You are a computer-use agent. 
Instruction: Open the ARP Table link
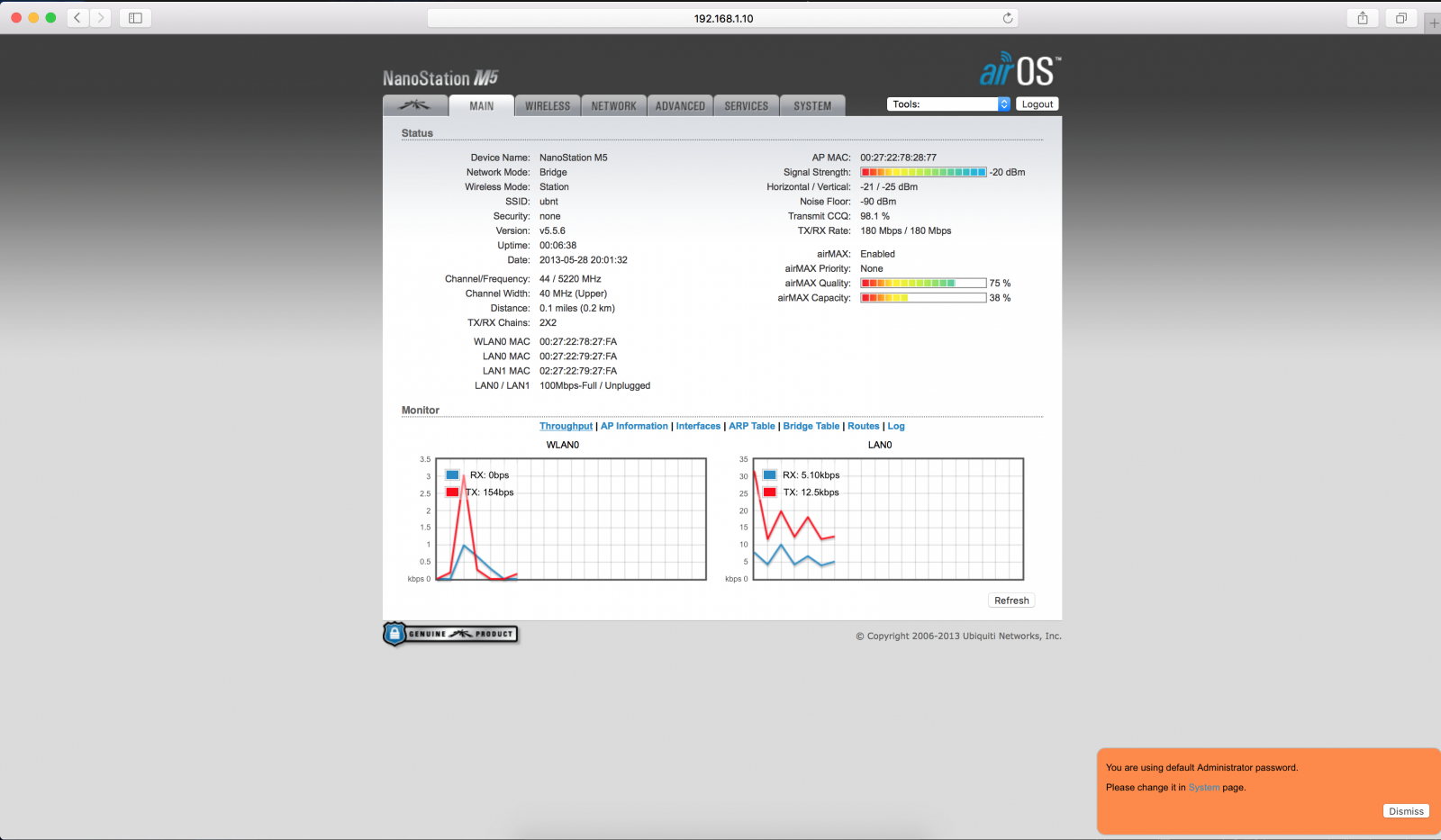[751, 426]
